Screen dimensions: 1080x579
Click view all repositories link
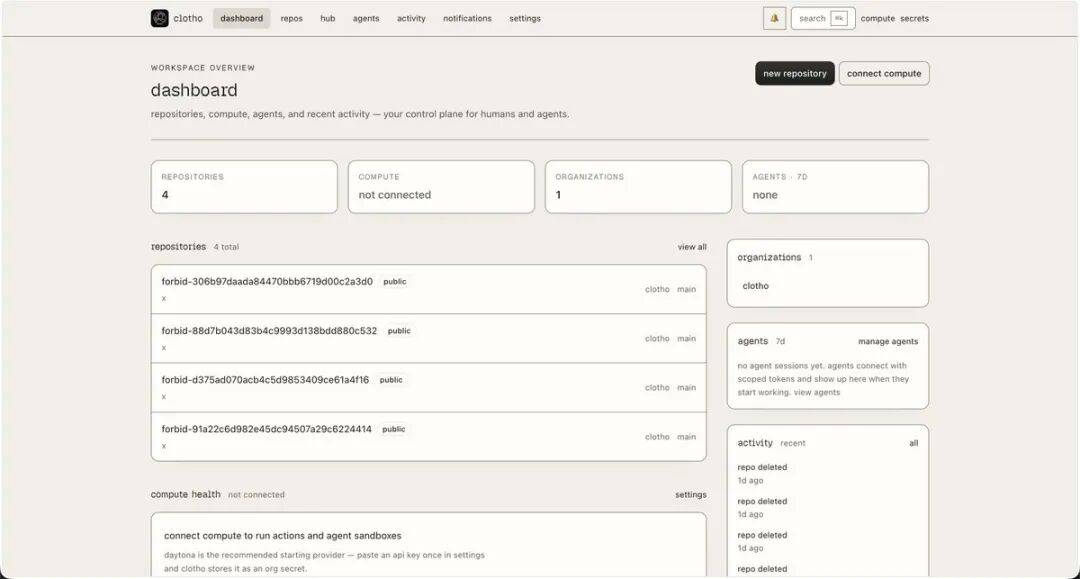tap(692, 247)
